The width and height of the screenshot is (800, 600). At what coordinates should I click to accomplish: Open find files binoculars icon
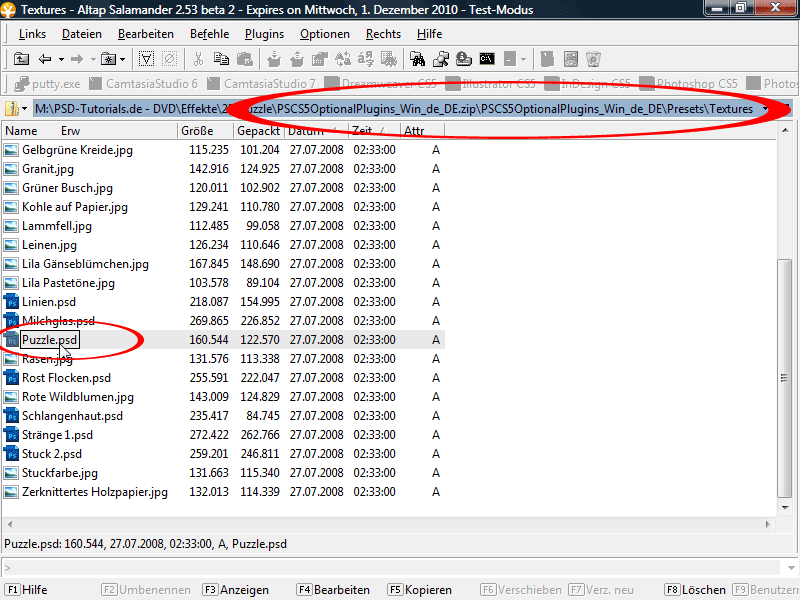point(417,59)
